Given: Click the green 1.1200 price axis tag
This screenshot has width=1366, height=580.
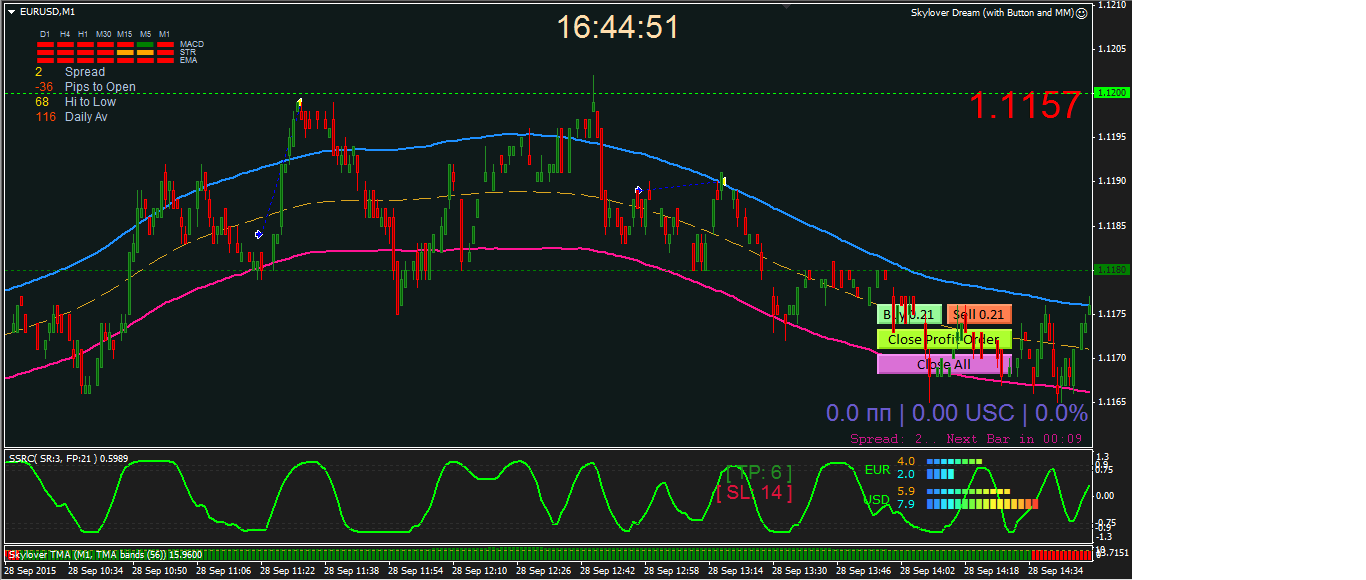Looking at the screenshot, I should [x=1113, y=92].
